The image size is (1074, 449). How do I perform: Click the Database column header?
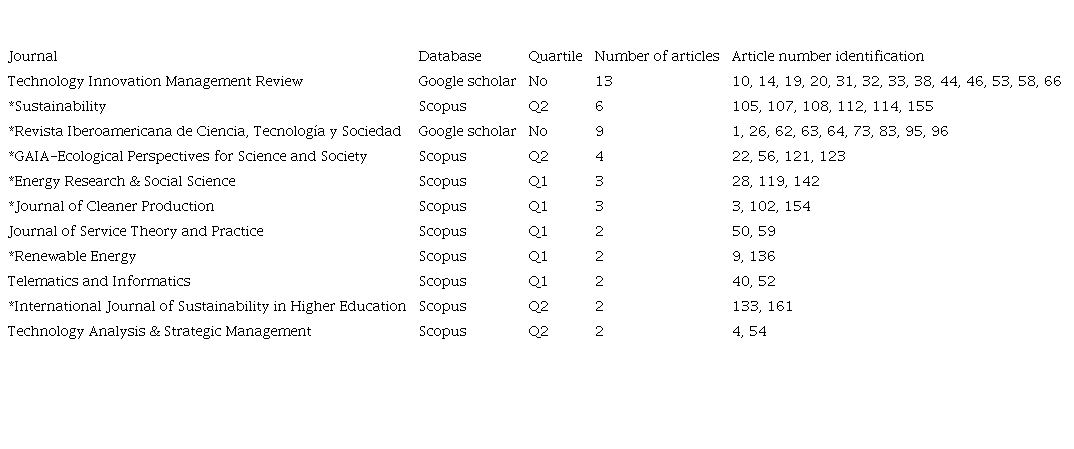pos(449,56)
